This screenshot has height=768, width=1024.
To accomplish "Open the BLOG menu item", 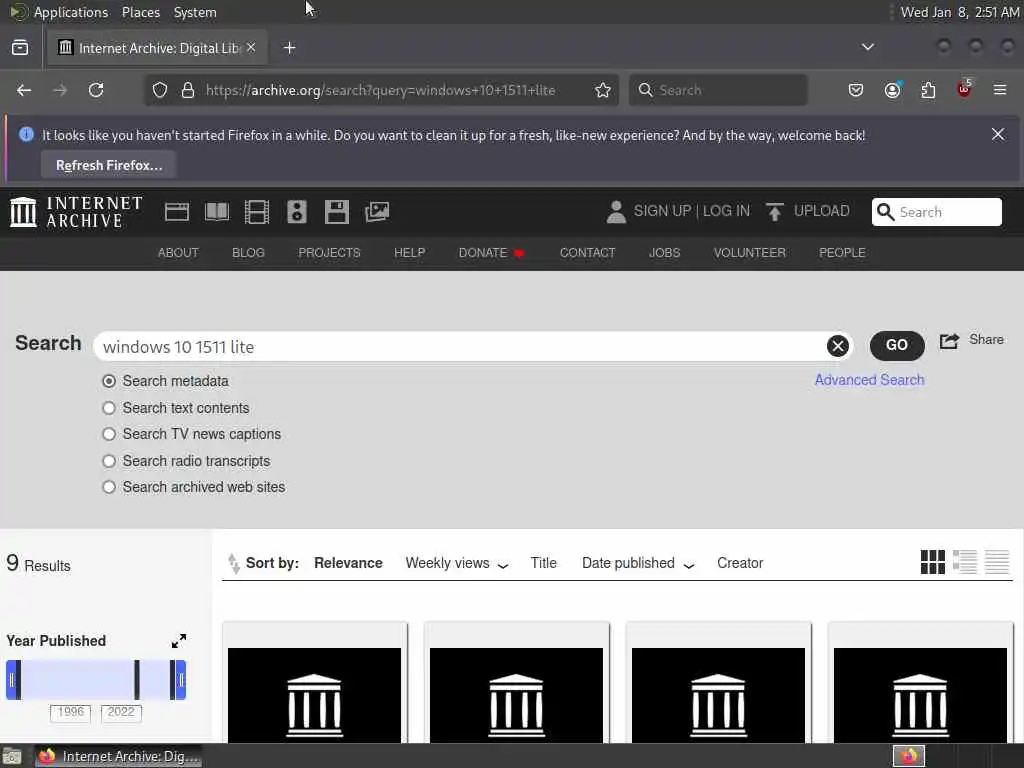I will [x=248, y=253].
